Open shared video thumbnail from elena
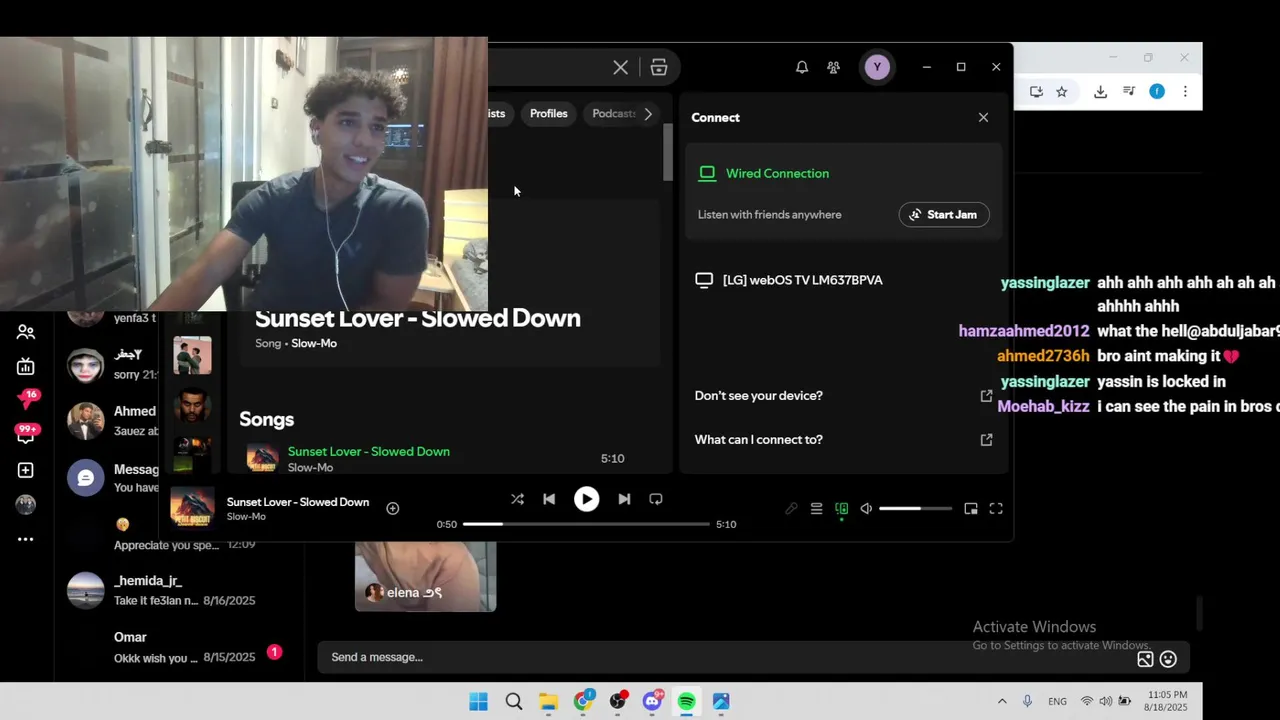 426,576
